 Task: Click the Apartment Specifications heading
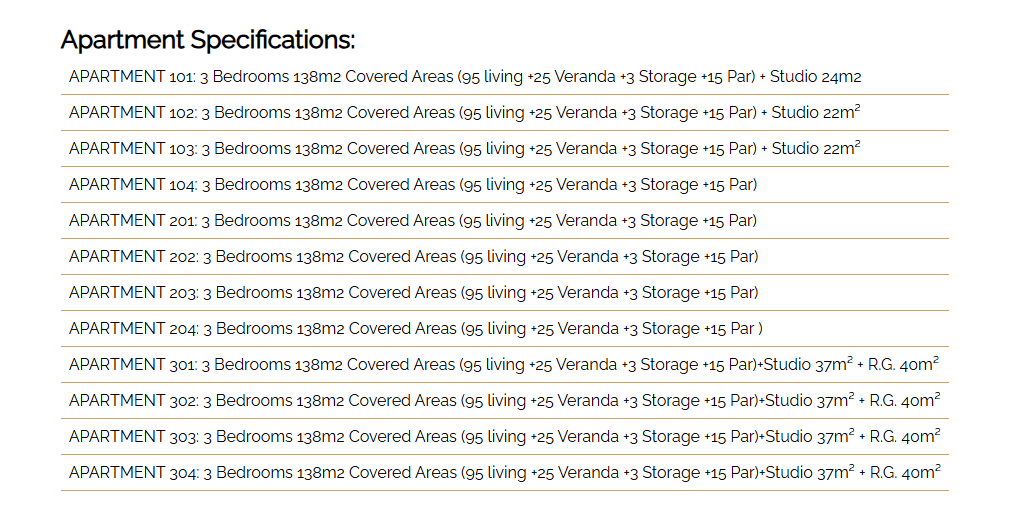pos(208,40)
